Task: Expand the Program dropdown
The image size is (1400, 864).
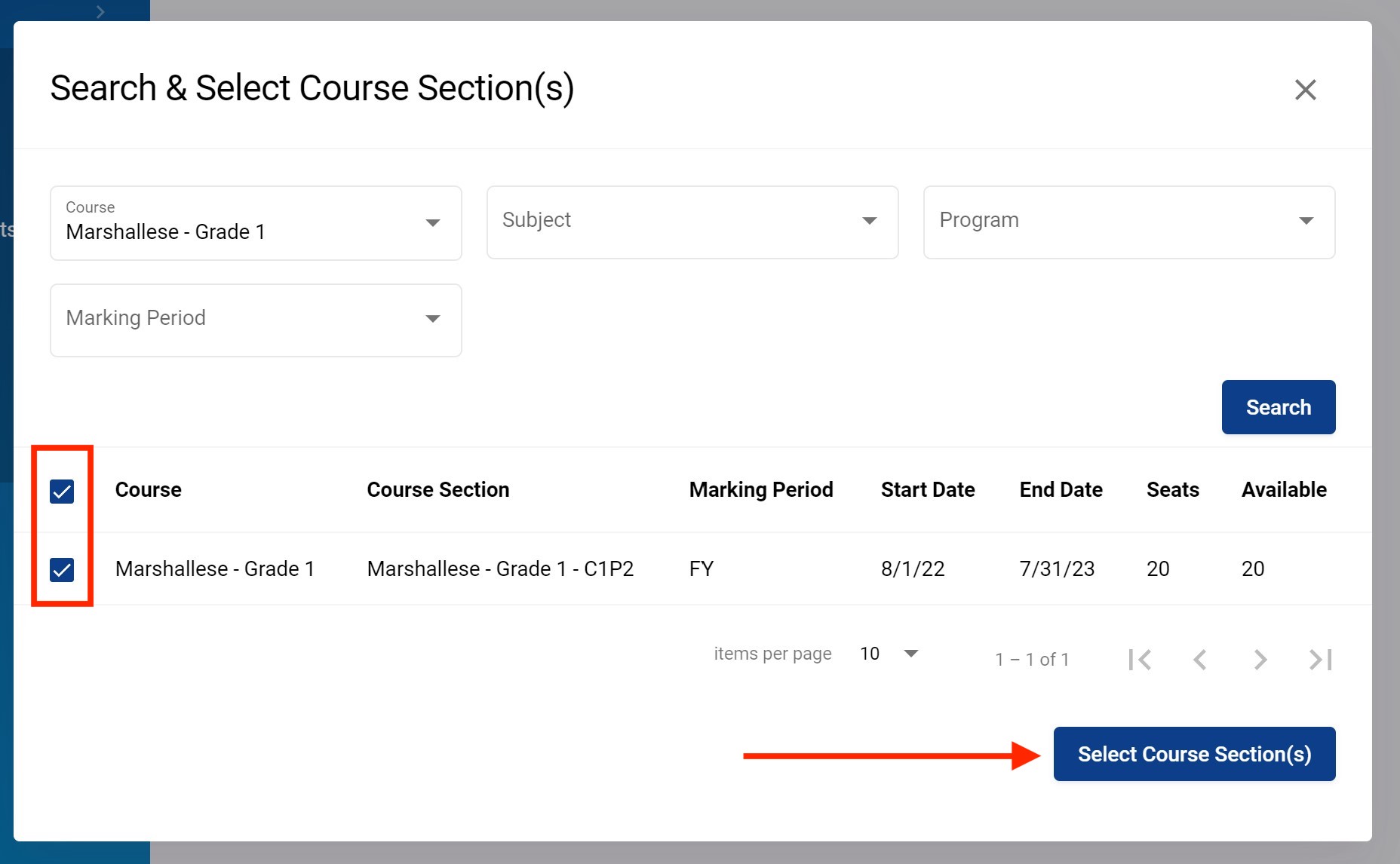Action: coord(1128,222)
